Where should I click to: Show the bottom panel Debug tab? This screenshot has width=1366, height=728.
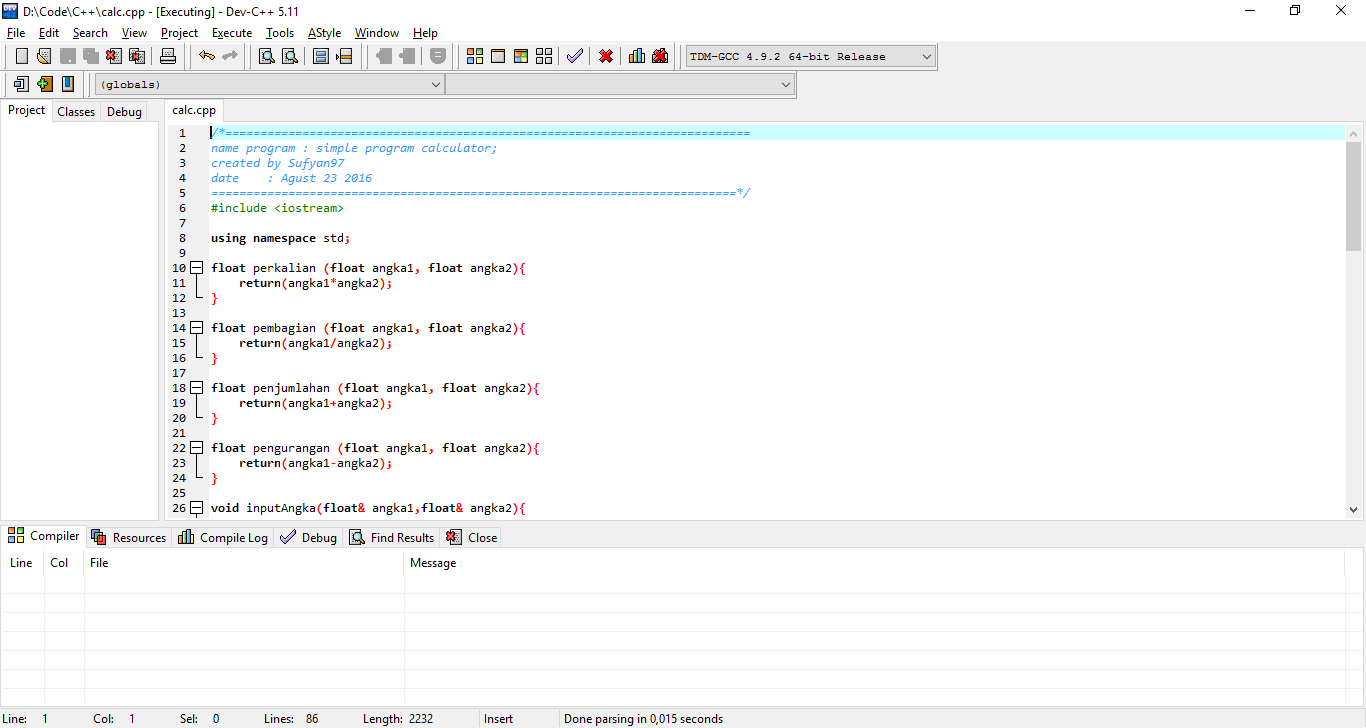pyautogui.click(x=309, y=537)
